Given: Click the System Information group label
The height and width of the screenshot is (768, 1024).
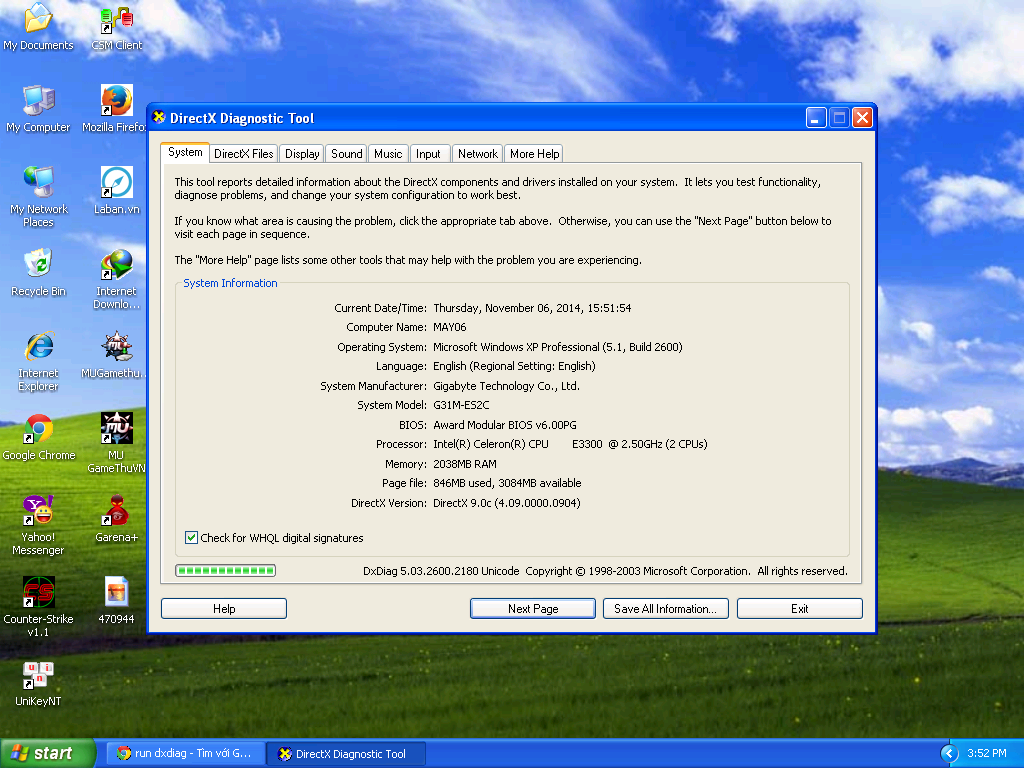Looking at the screenshot, I should click(230, 283).
